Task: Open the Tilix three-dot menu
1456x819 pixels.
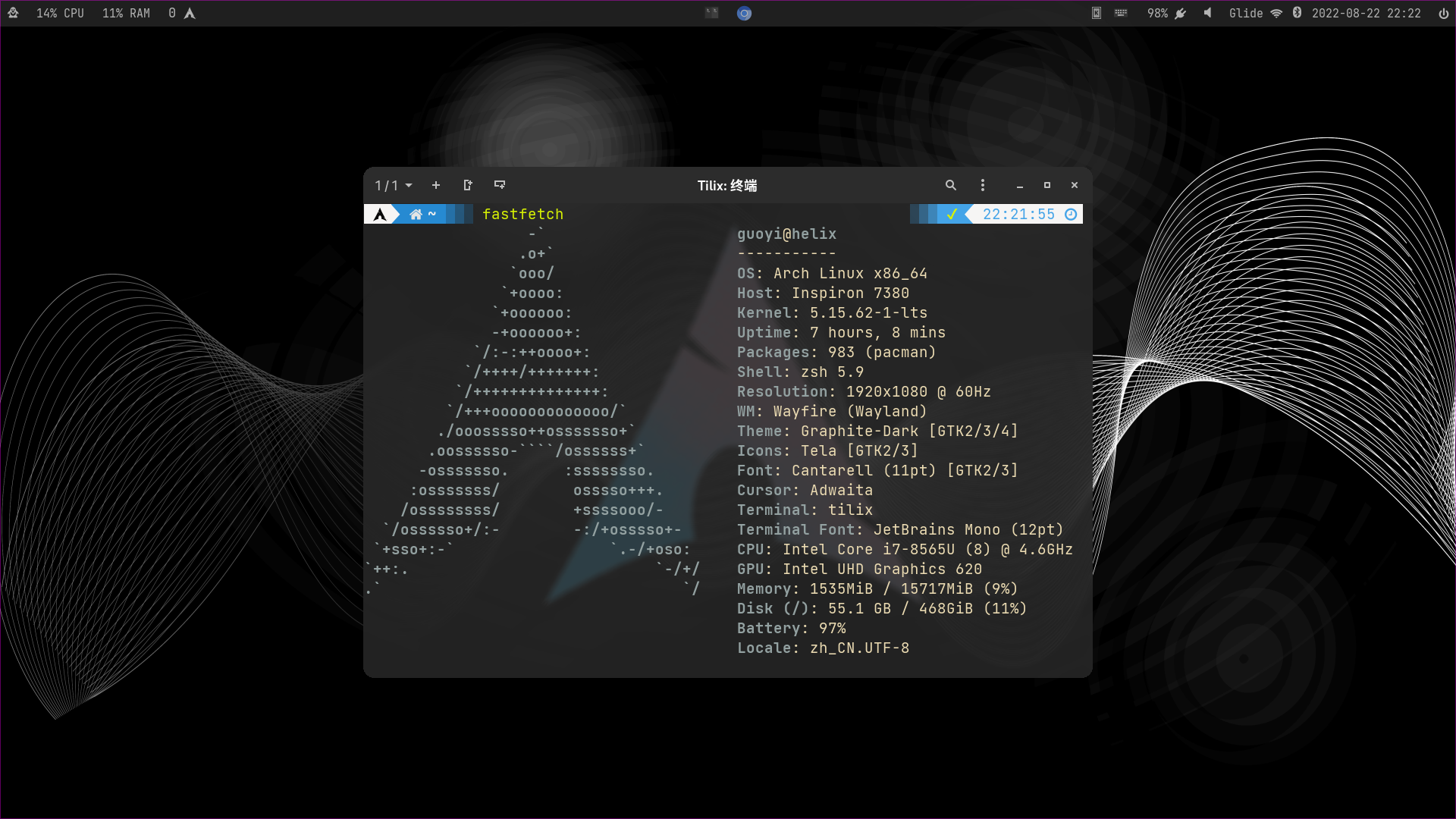Action: [x=983, y=185]
